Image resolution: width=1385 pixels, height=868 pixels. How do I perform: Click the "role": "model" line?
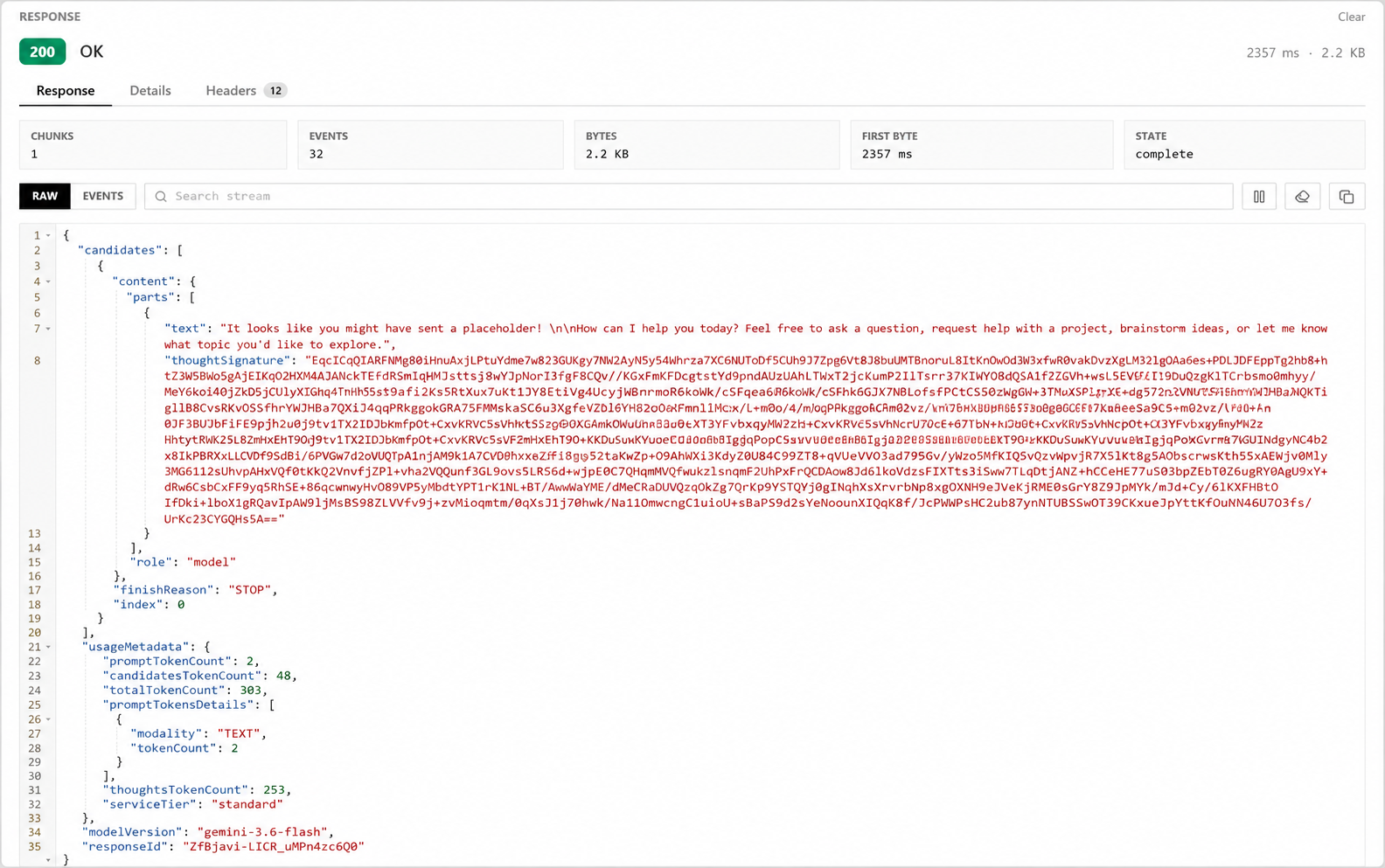coord(183,562)
